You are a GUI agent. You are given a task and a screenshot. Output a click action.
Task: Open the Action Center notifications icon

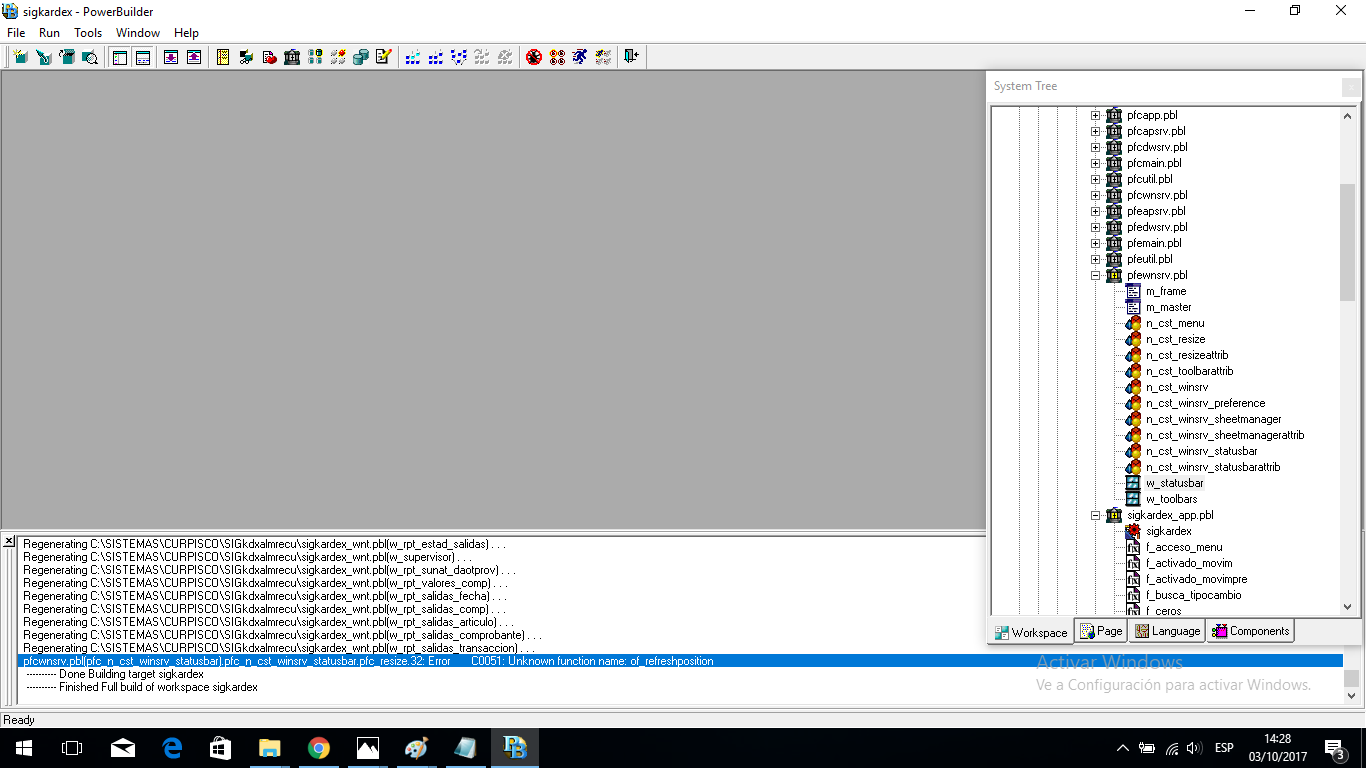1334,748
